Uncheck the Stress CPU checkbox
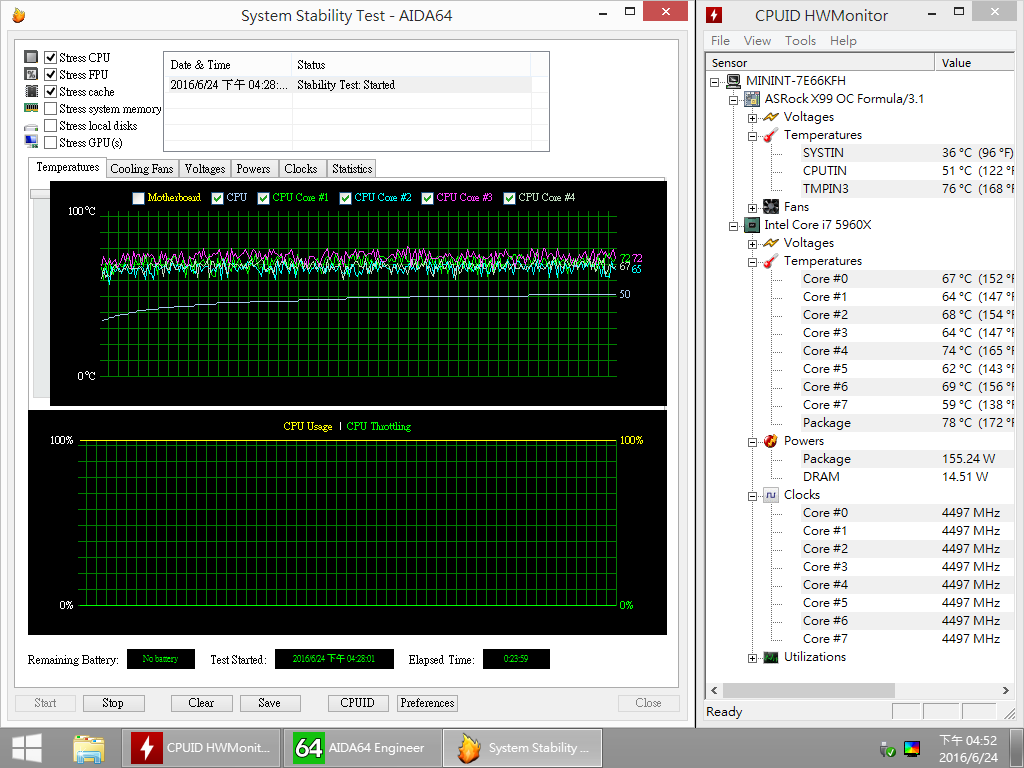Viewport: 1024px width, 768px height. [50, 57]
